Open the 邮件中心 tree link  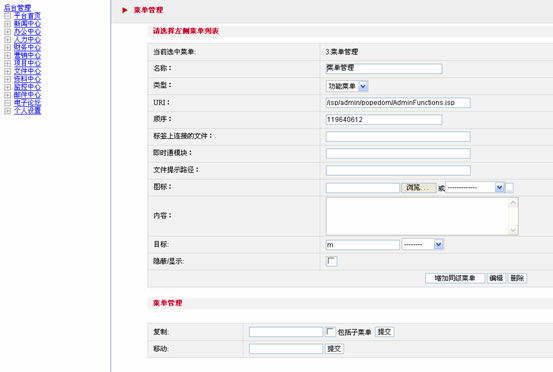tap(27, 95)
